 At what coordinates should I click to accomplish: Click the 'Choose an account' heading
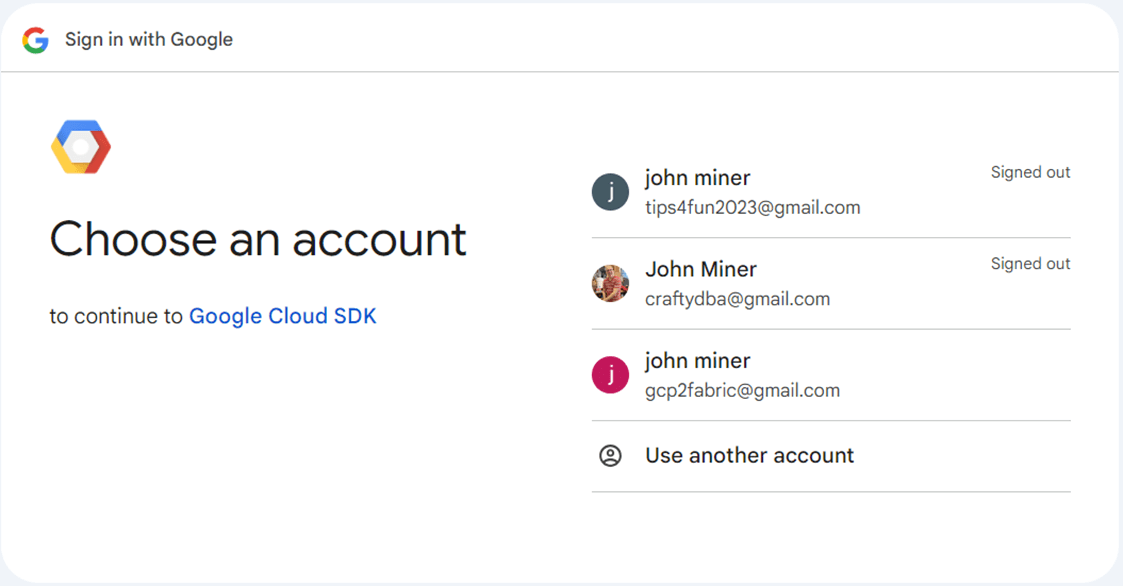point(258,239)
